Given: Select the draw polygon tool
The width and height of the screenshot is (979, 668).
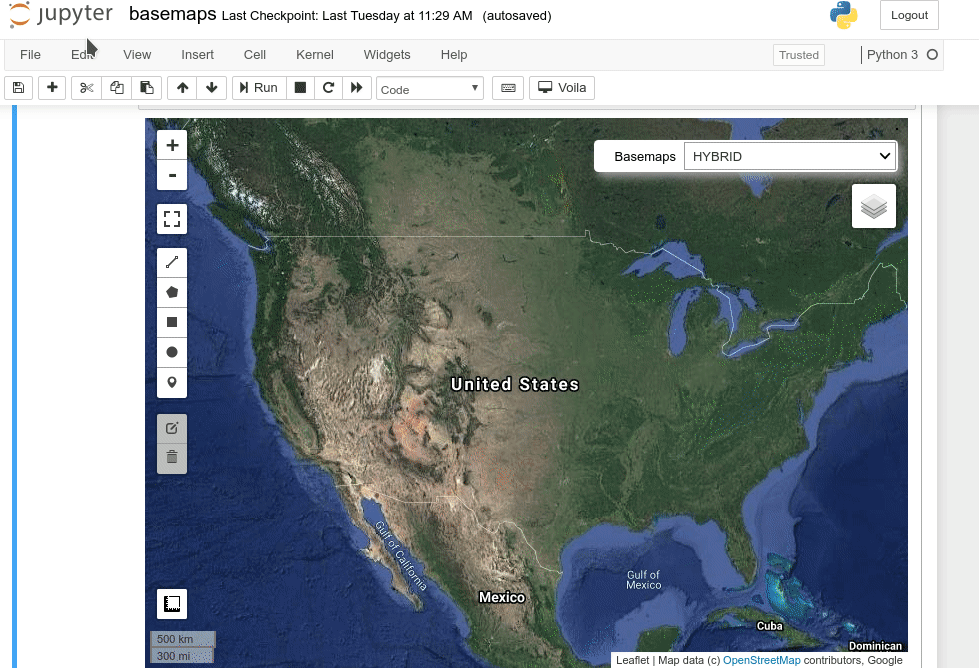Looking at the screenshot, I should point(172,293).
